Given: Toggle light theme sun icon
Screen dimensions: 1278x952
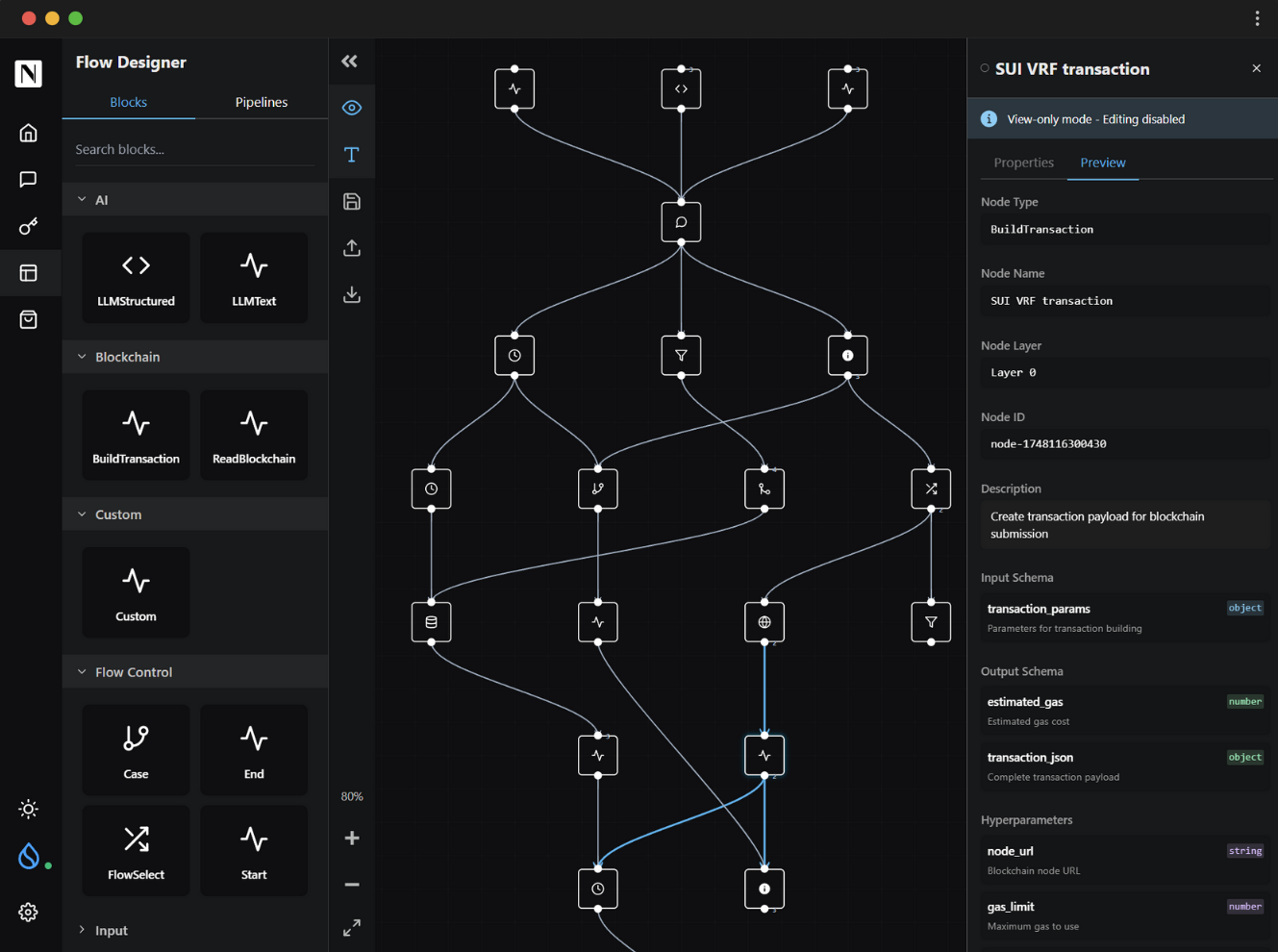Looking at the screenshot, I should coord(28,809).
